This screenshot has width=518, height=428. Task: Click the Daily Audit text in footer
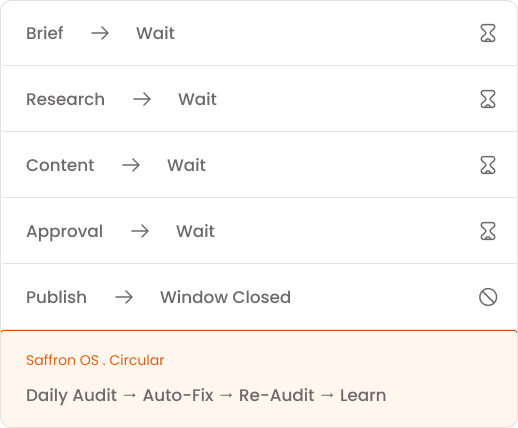coord(71,396)
